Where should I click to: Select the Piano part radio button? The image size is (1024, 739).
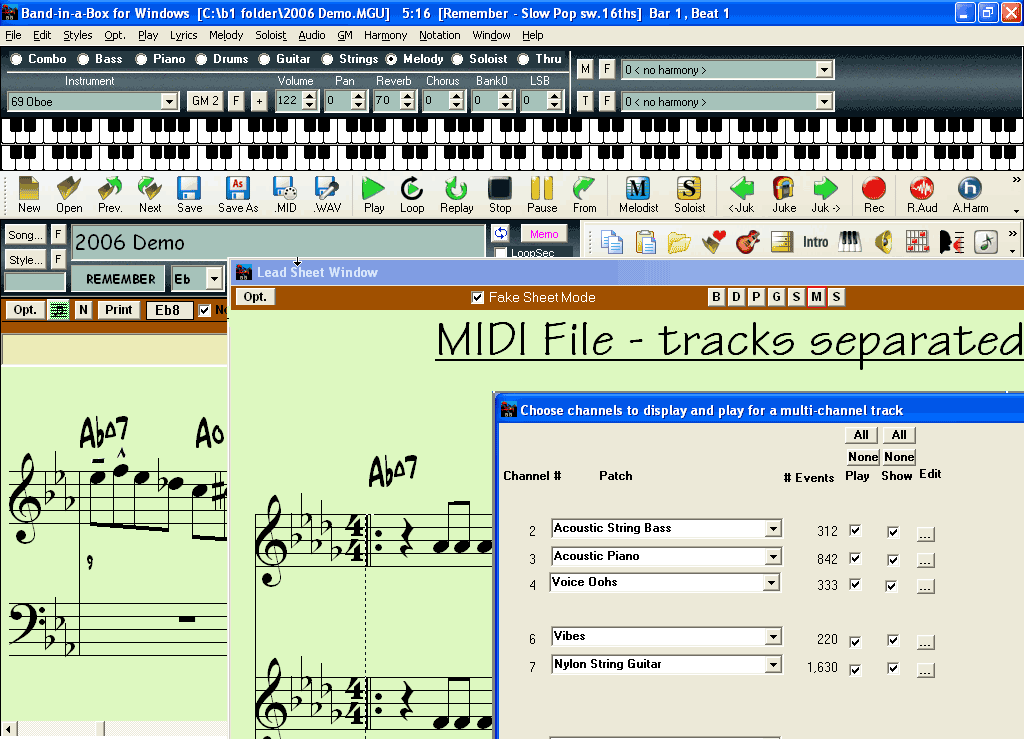tap(141, 59)
